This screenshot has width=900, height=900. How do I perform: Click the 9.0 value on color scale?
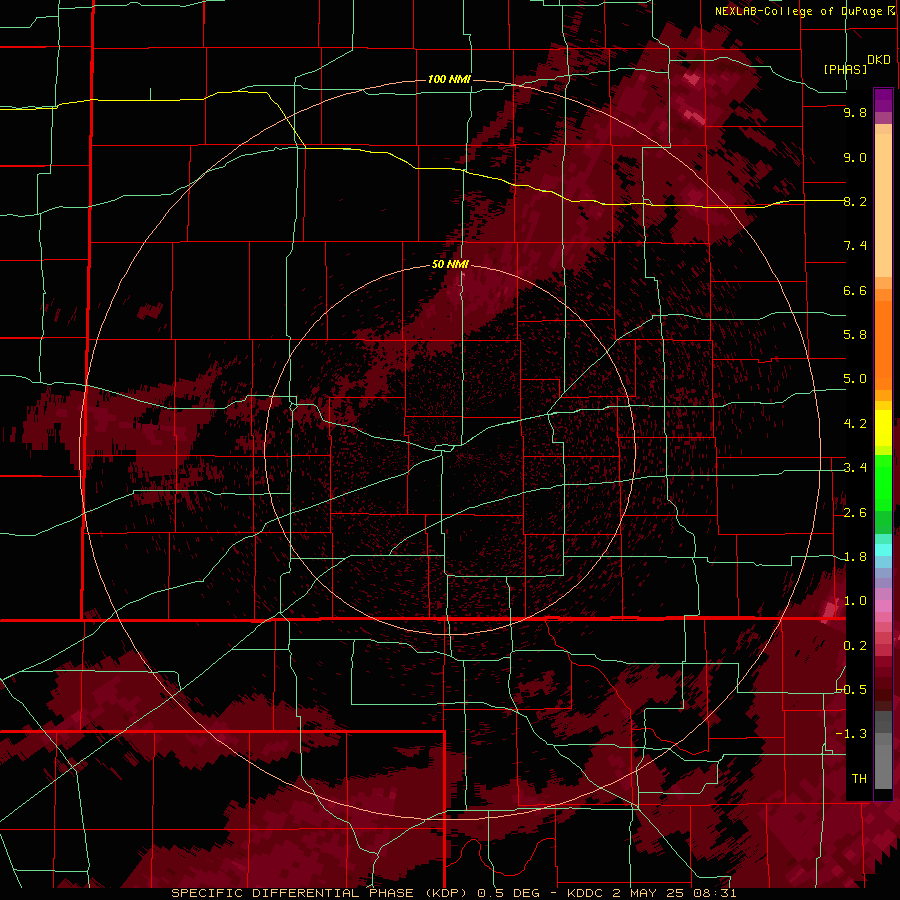tap(855, 157)
